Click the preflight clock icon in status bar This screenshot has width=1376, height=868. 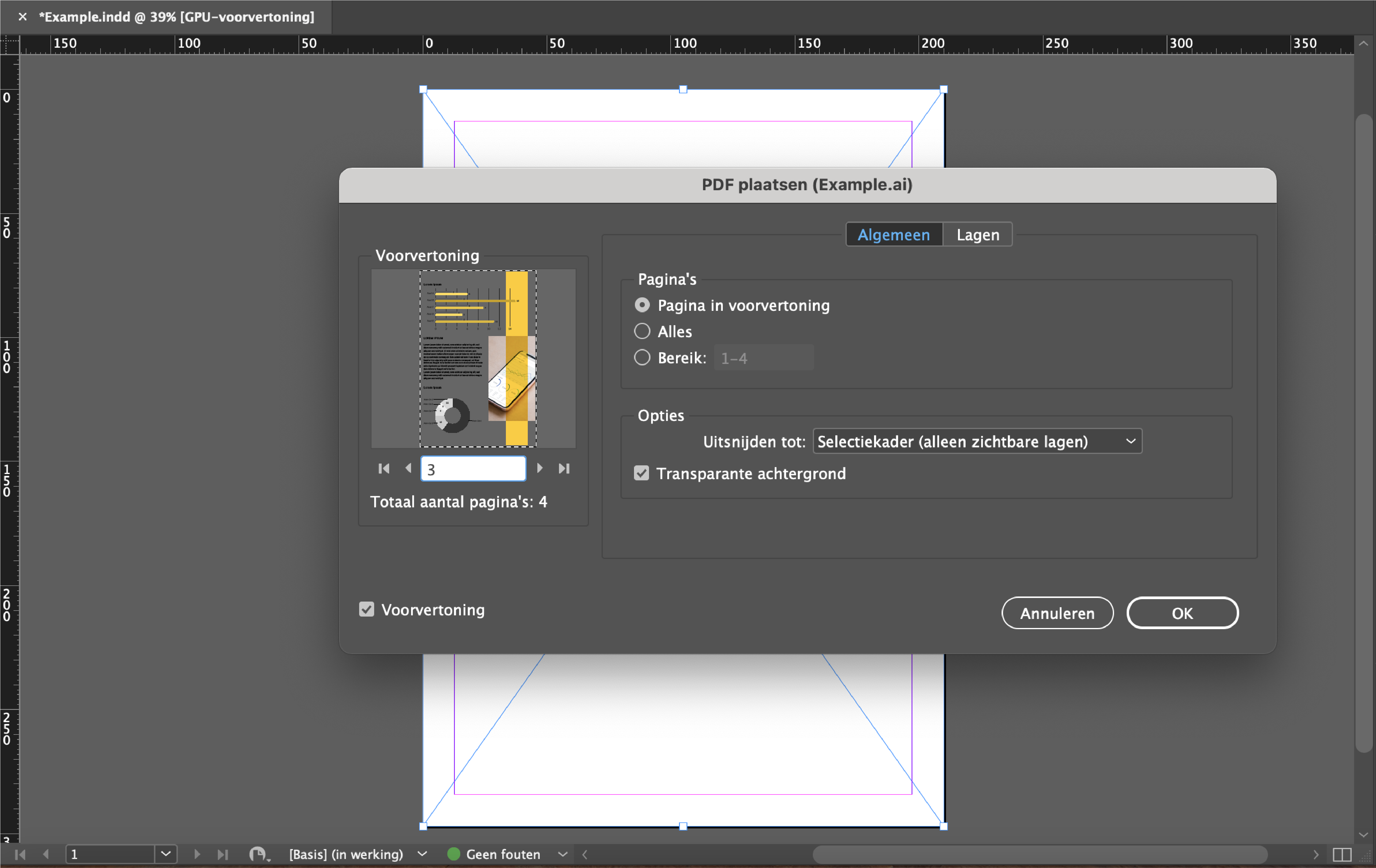(258, 854)
